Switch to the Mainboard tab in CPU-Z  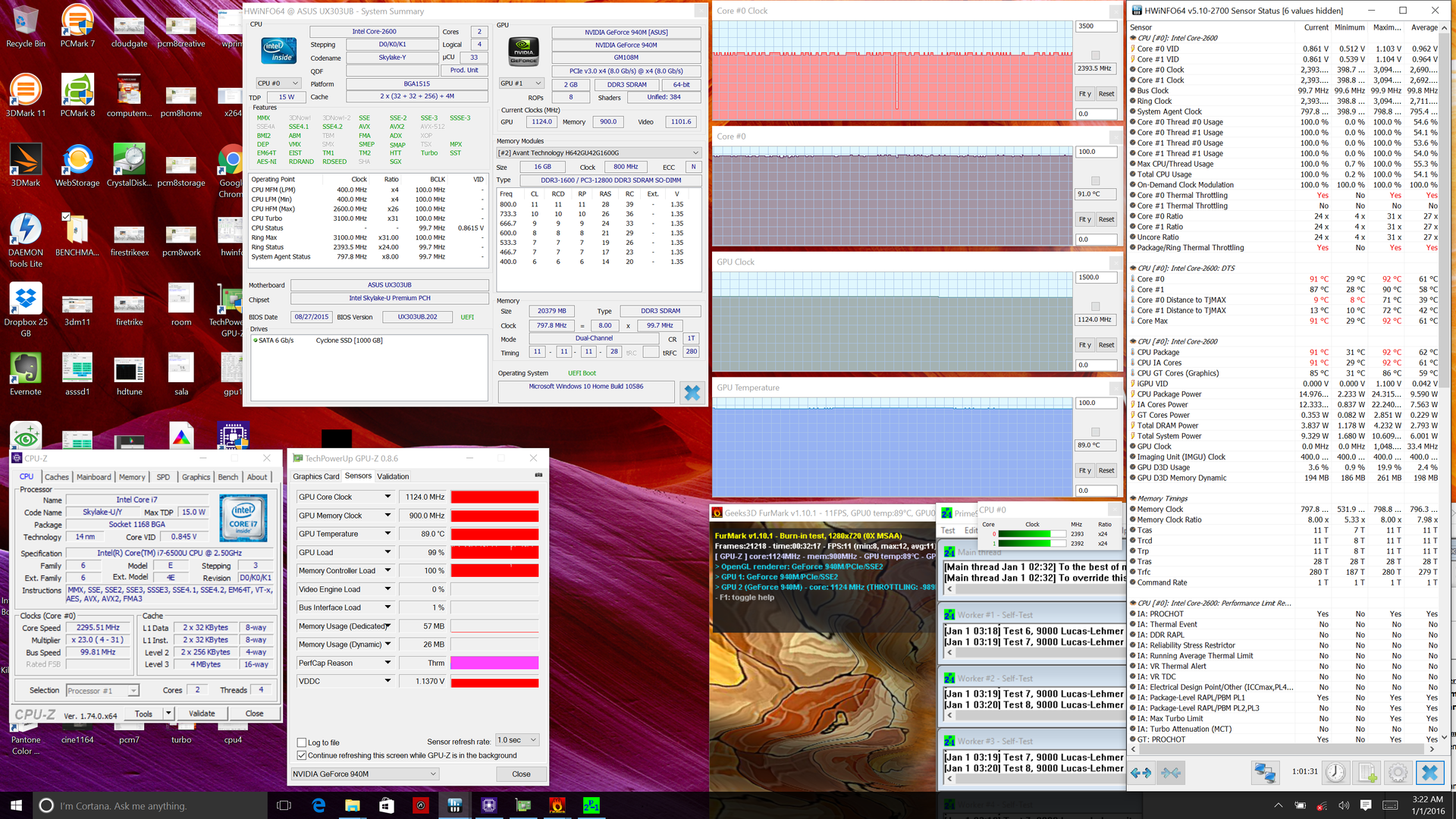click(93, 477)
